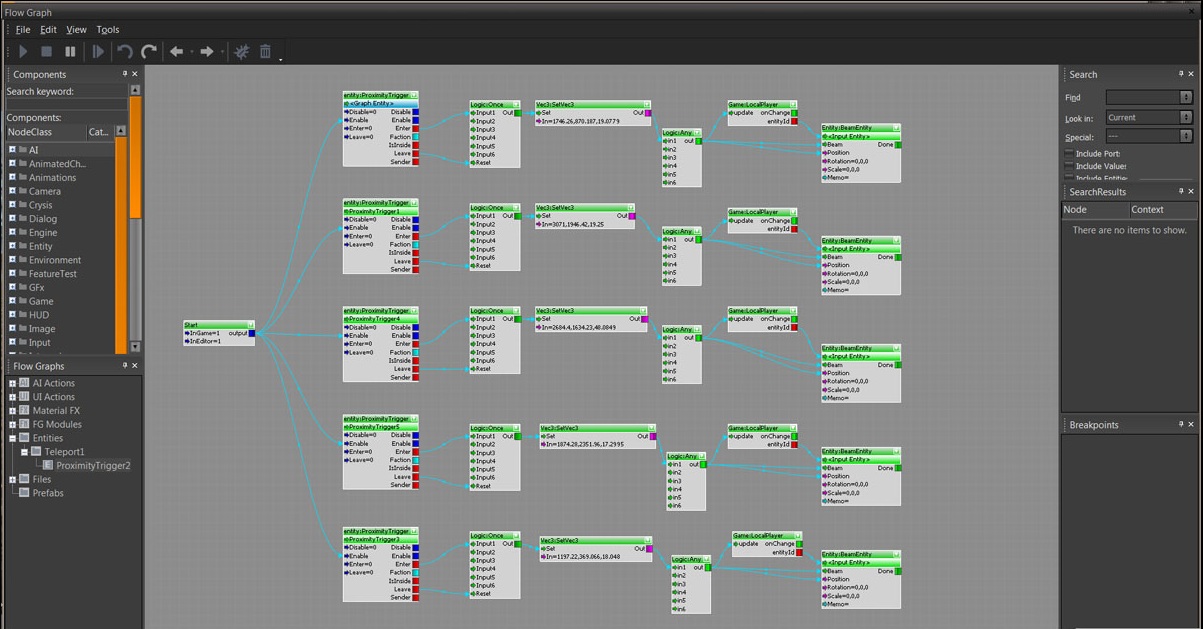Open toolbar options overflow arrow

pos(281,59)
